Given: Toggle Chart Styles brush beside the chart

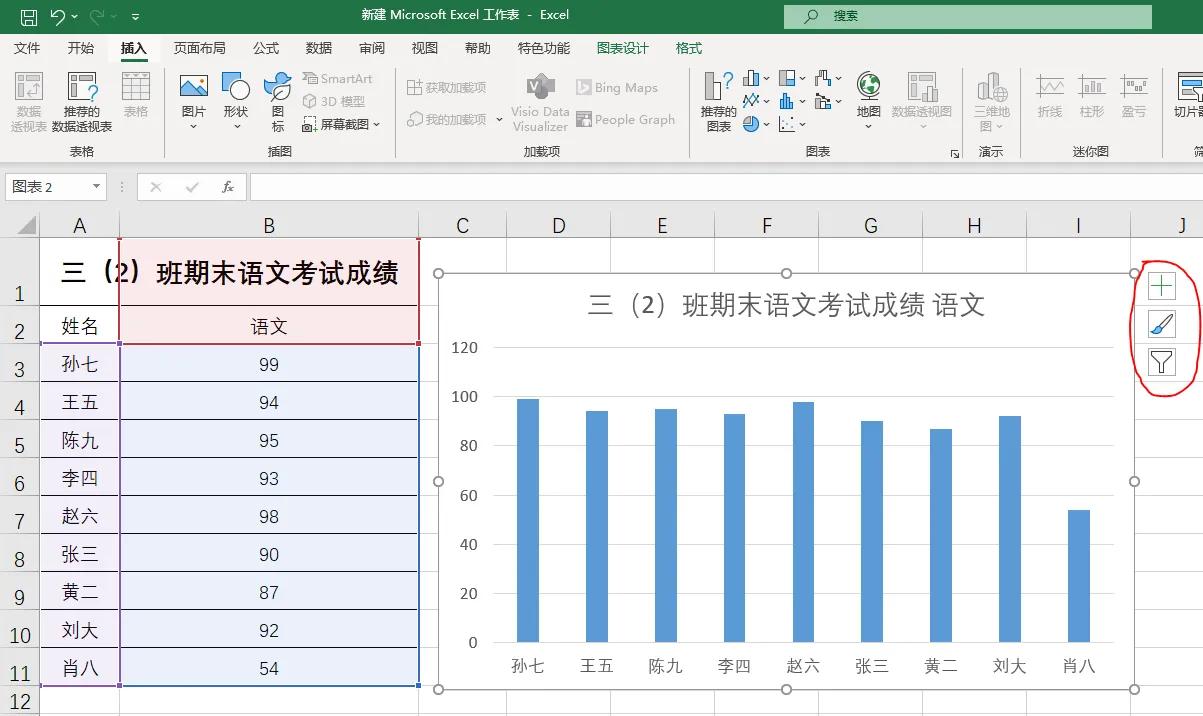Looking at the screenshot, I should click(1161, 323).
